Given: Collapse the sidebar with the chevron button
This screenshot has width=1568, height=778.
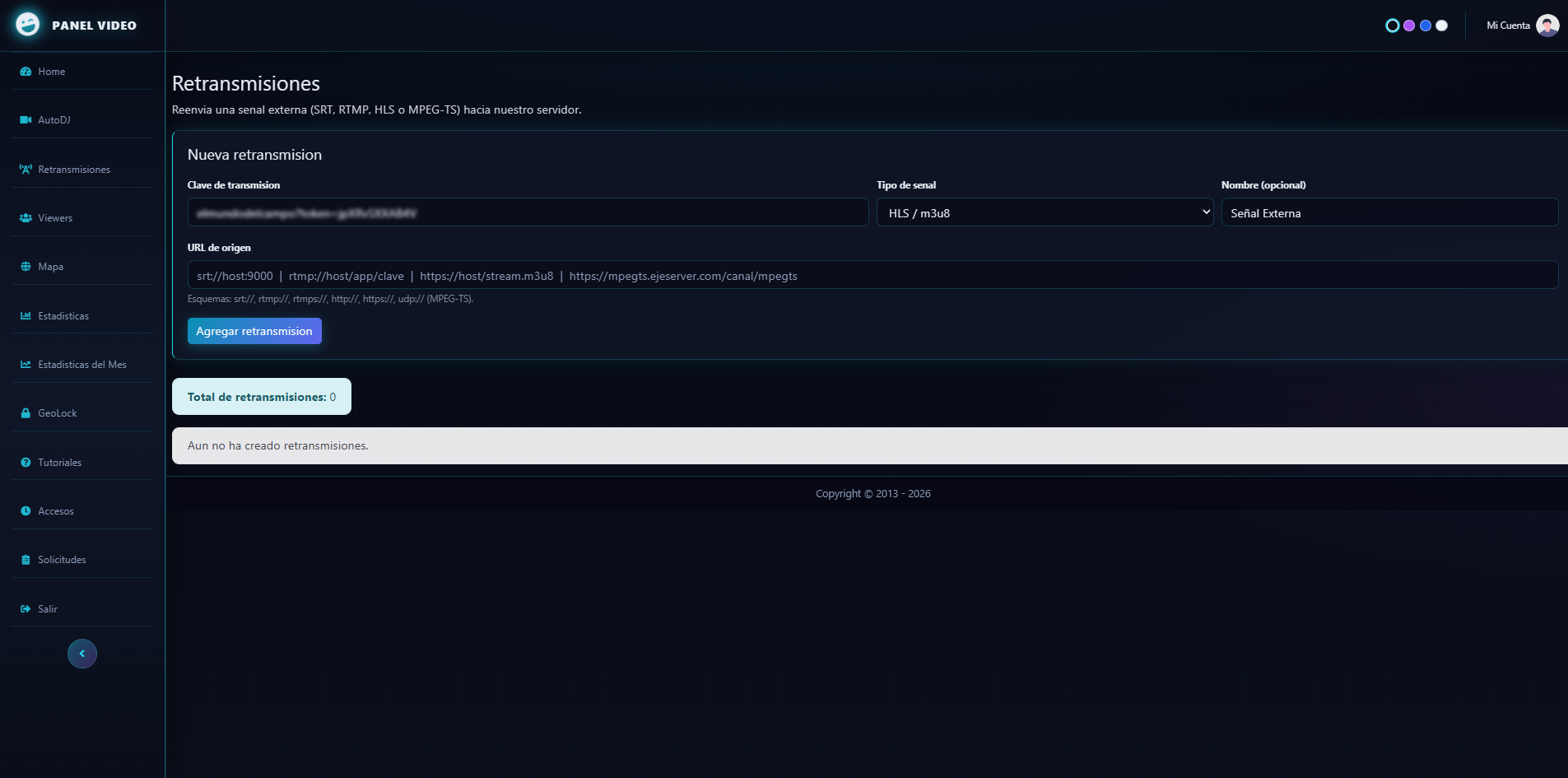Looking at the screenshot, I should [82, 654].
